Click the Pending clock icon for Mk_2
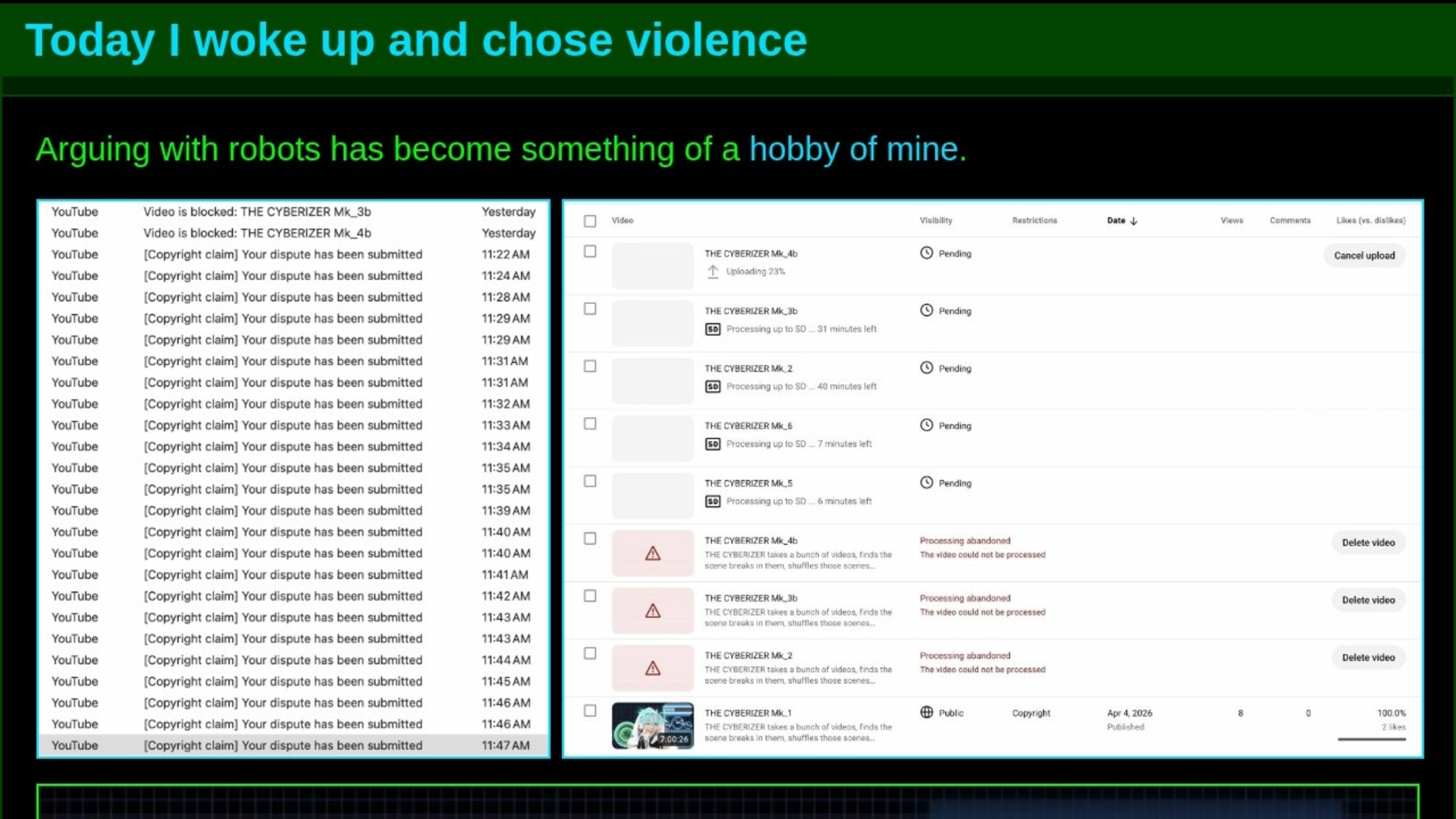 (927, 368)
